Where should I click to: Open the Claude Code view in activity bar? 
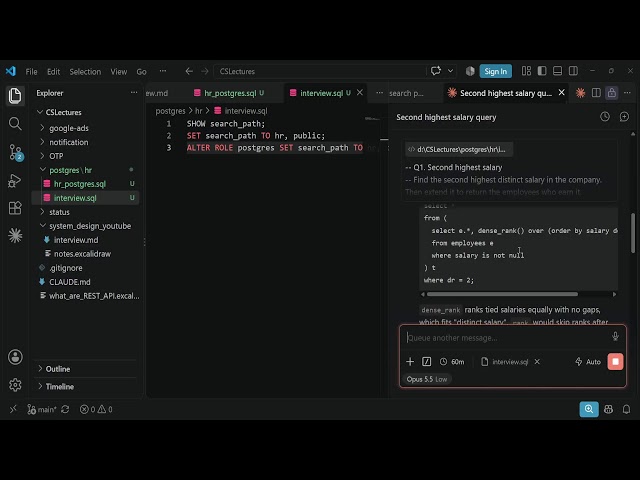coord(15,236)
